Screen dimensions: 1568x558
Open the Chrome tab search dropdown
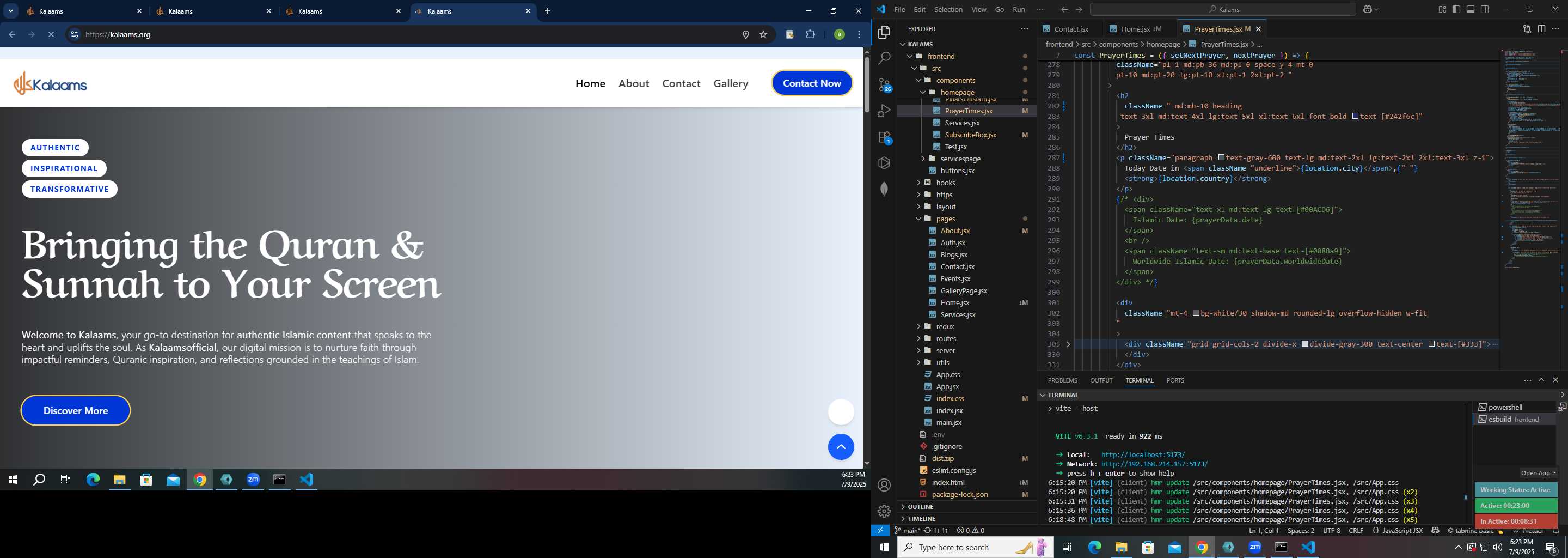[10, 11]
